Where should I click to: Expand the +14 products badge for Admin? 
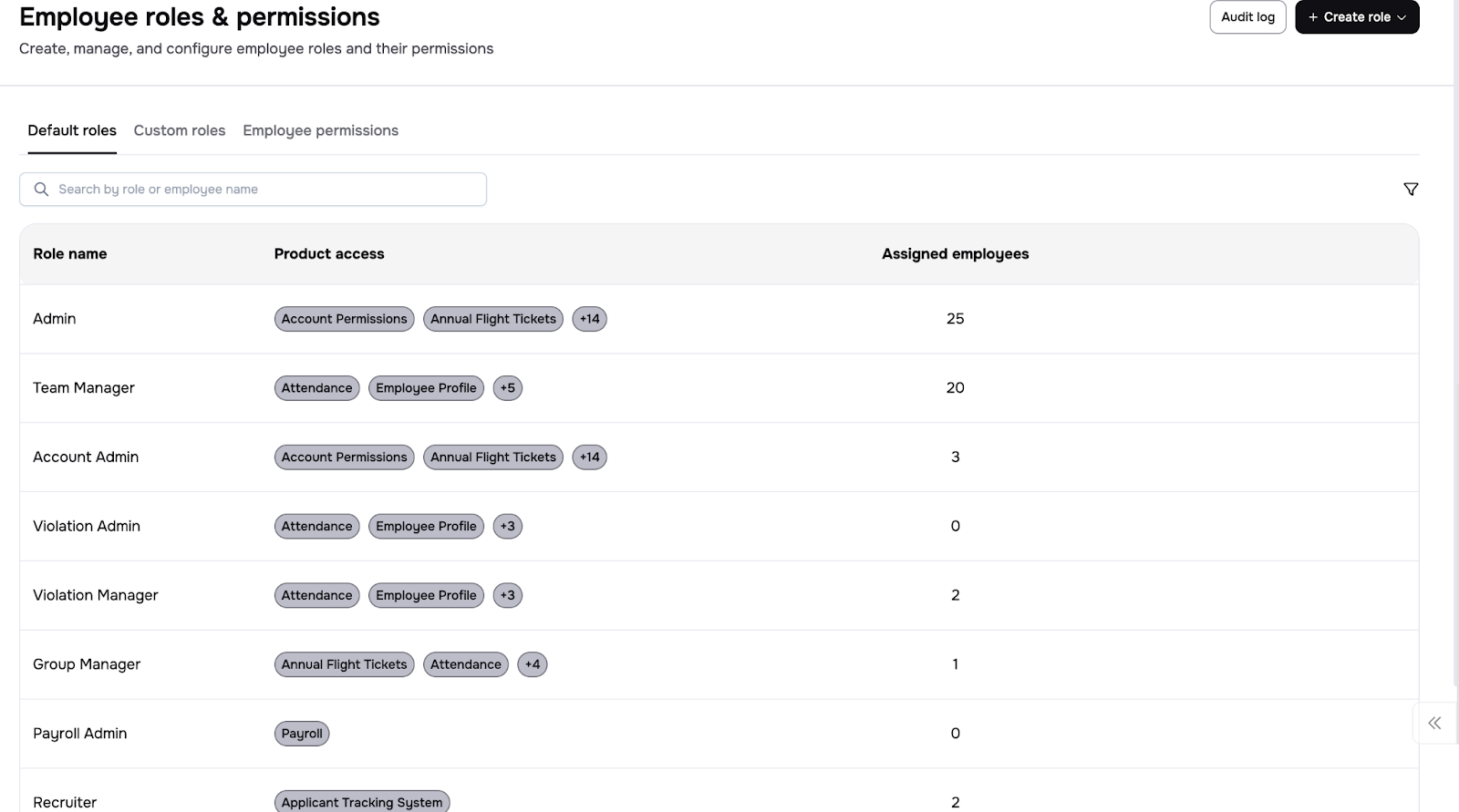click(x=589, y=319)
